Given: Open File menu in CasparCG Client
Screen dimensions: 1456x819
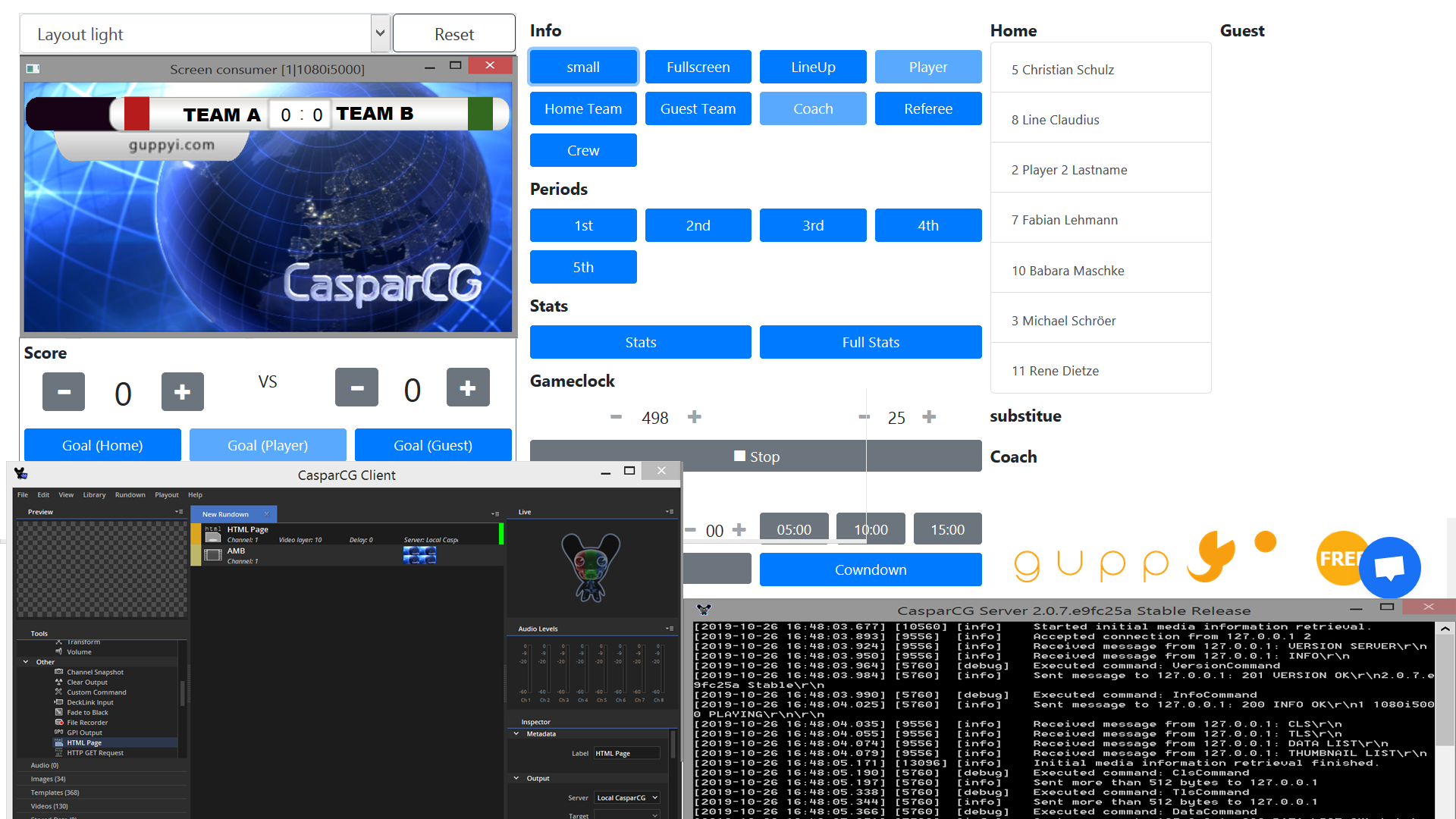Looking at the screenshot, I should tap(23, 494).
